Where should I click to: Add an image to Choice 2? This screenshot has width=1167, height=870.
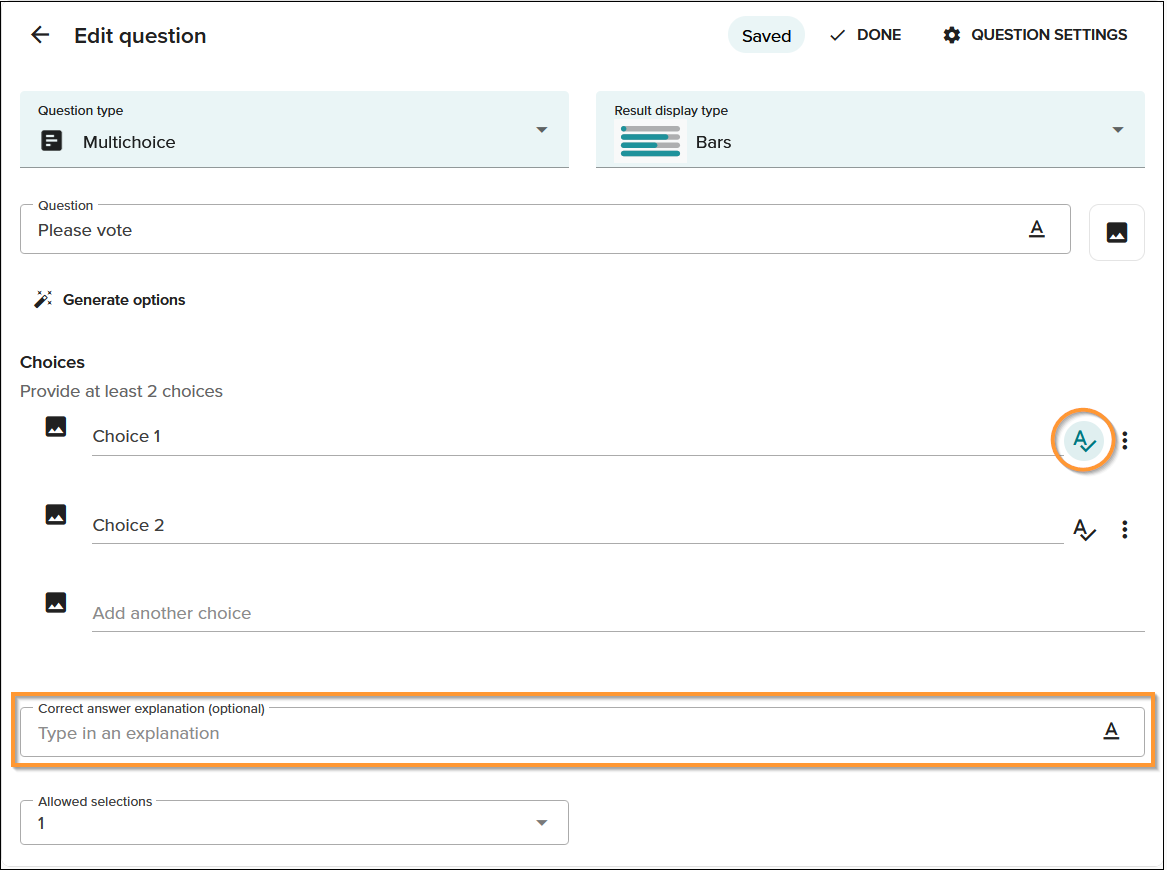(56, 514)
